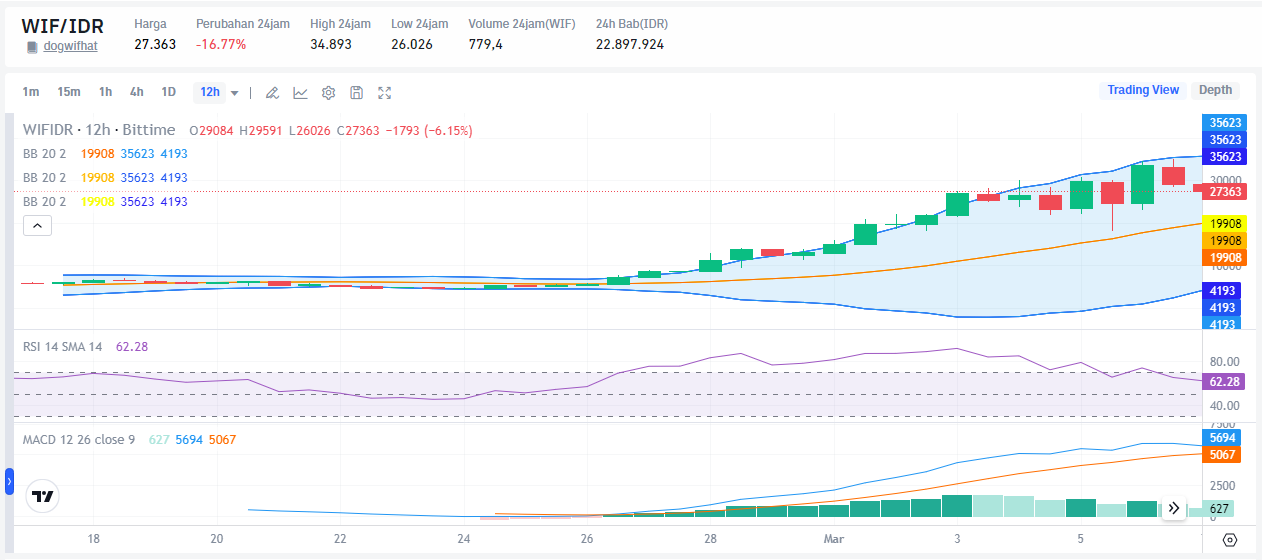Click the MACD 5067 orange axis label

(x=1222, y=455)
